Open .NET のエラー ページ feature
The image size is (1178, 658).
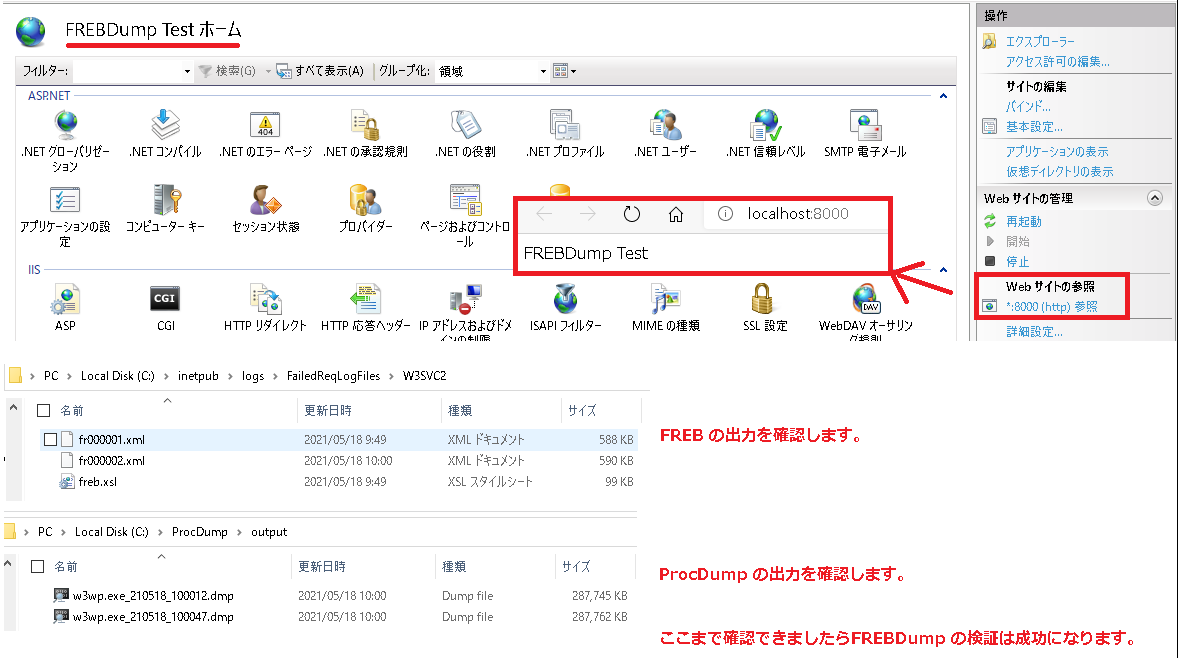pos(265,126)
